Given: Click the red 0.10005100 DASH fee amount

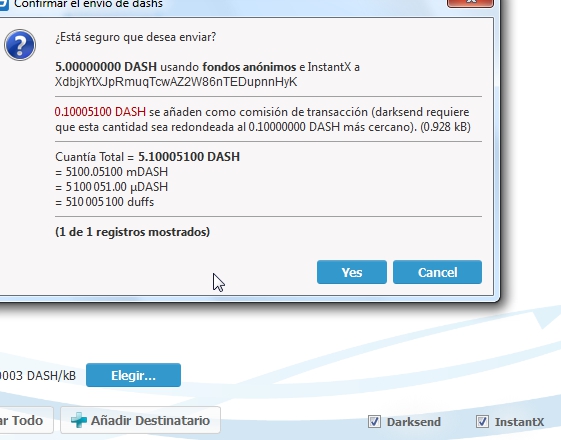Looking at the screenshot, I should [x=100, y=112].
